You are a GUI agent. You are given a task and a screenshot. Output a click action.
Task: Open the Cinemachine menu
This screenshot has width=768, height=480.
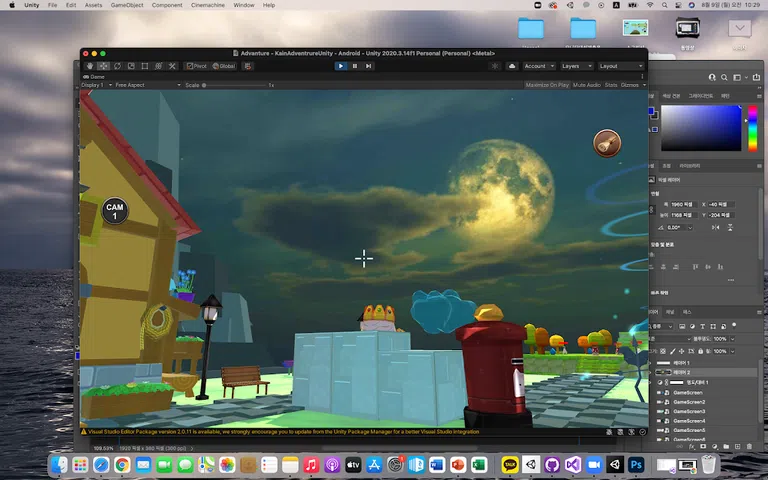207,5
